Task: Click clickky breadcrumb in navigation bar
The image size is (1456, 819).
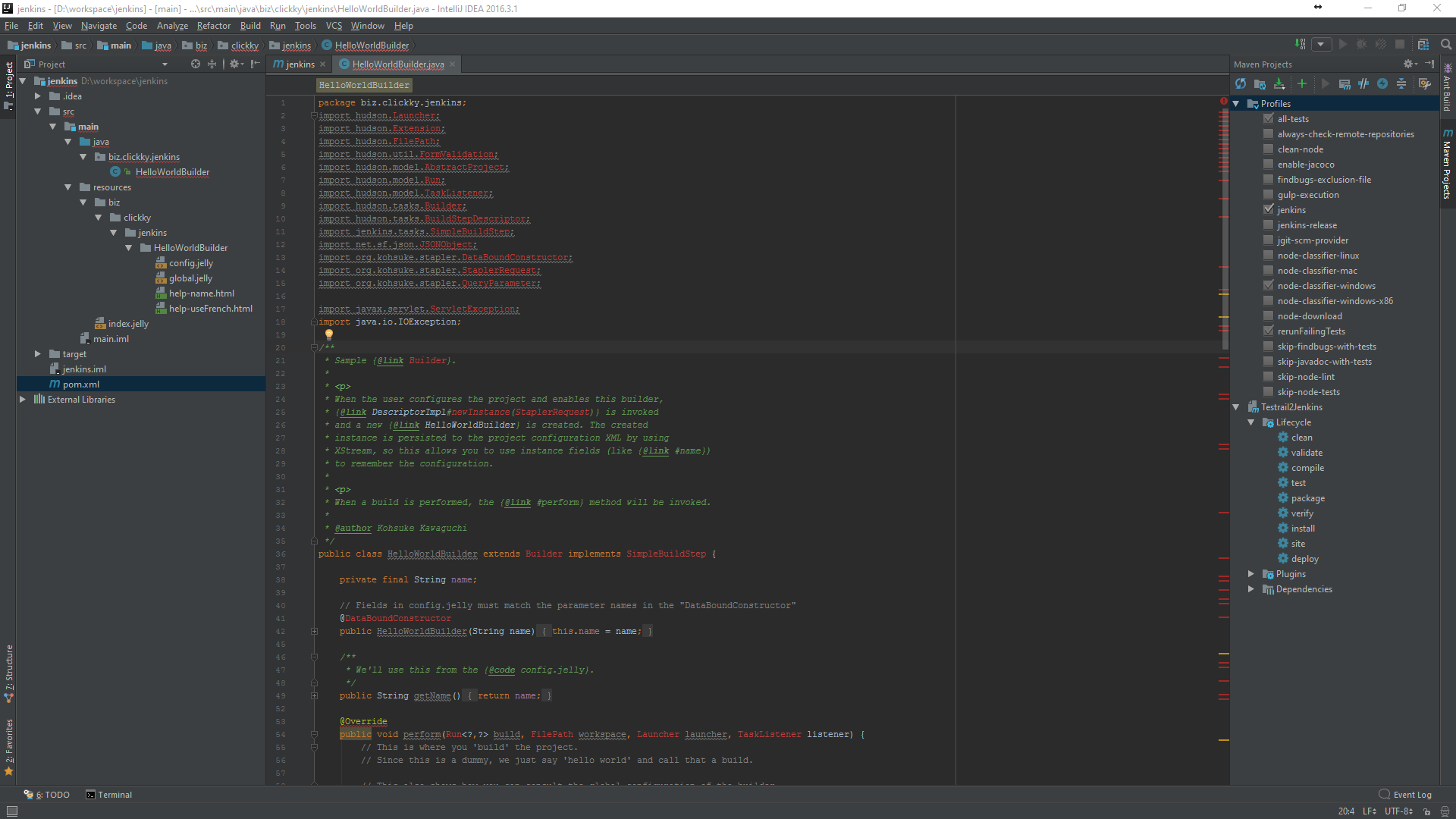Action: [239, 45]
